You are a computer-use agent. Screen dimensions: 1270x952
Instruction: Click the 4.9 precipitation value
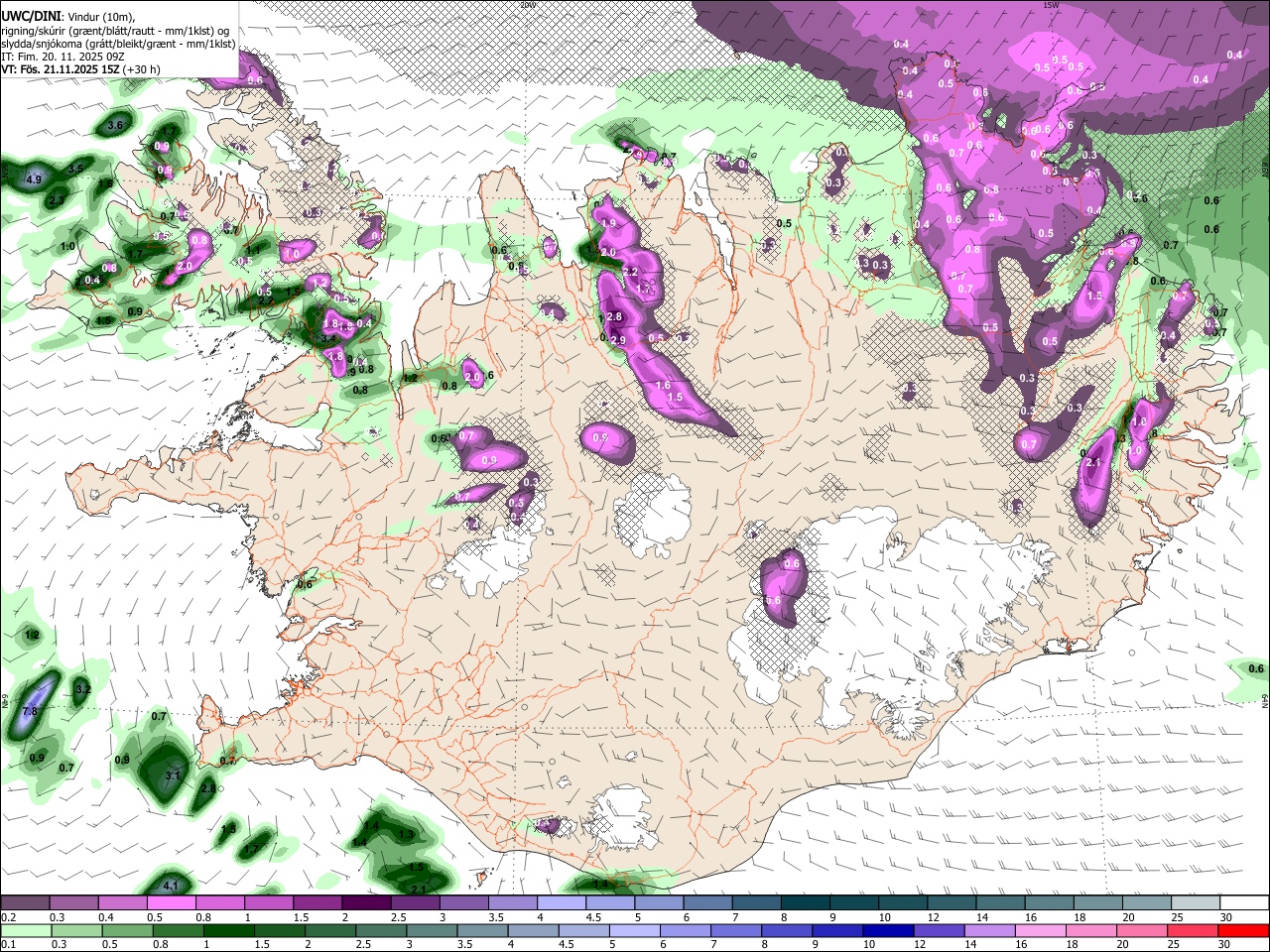pos(34,179)
